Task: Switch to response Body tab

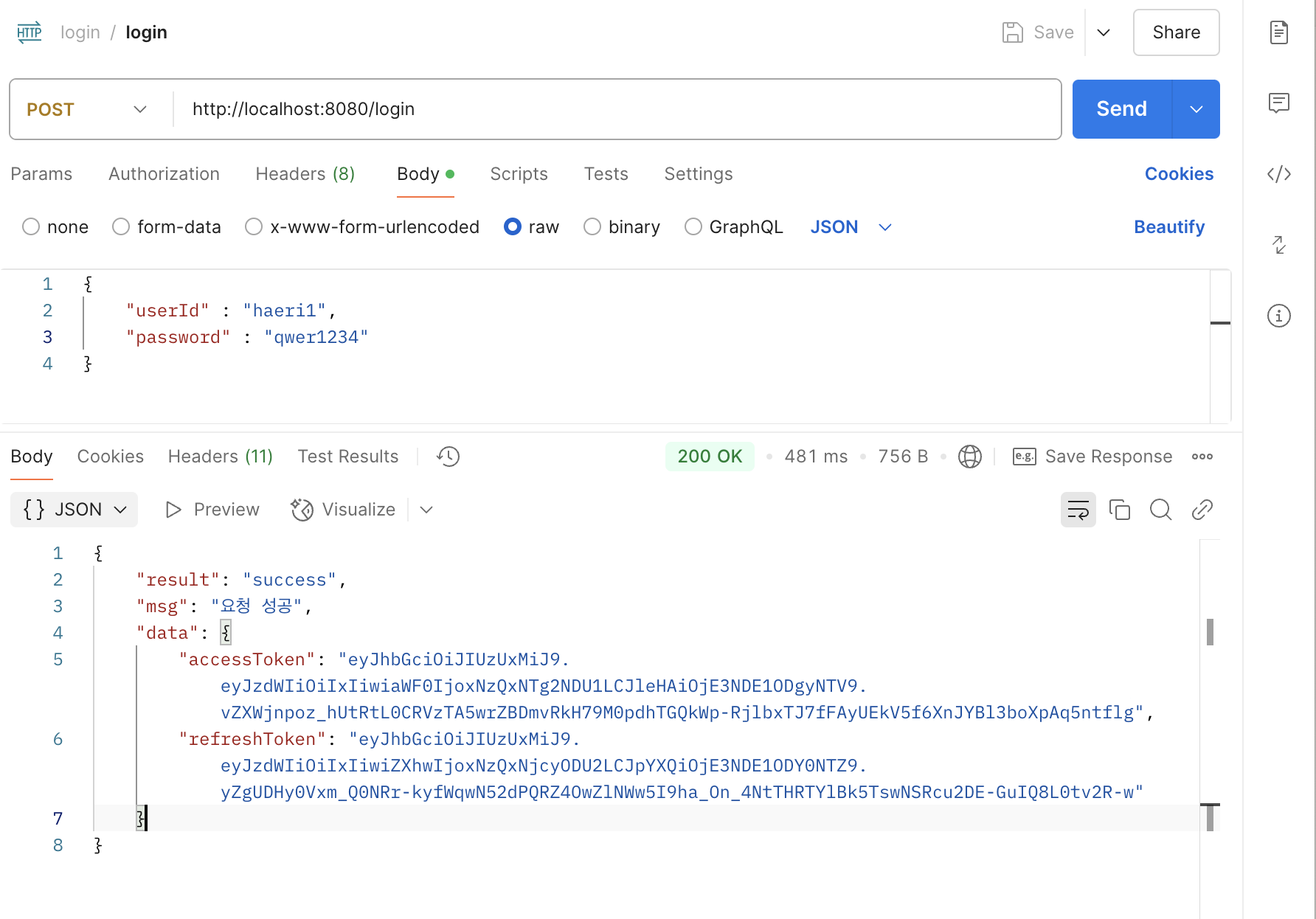Action: pos(32,457)
